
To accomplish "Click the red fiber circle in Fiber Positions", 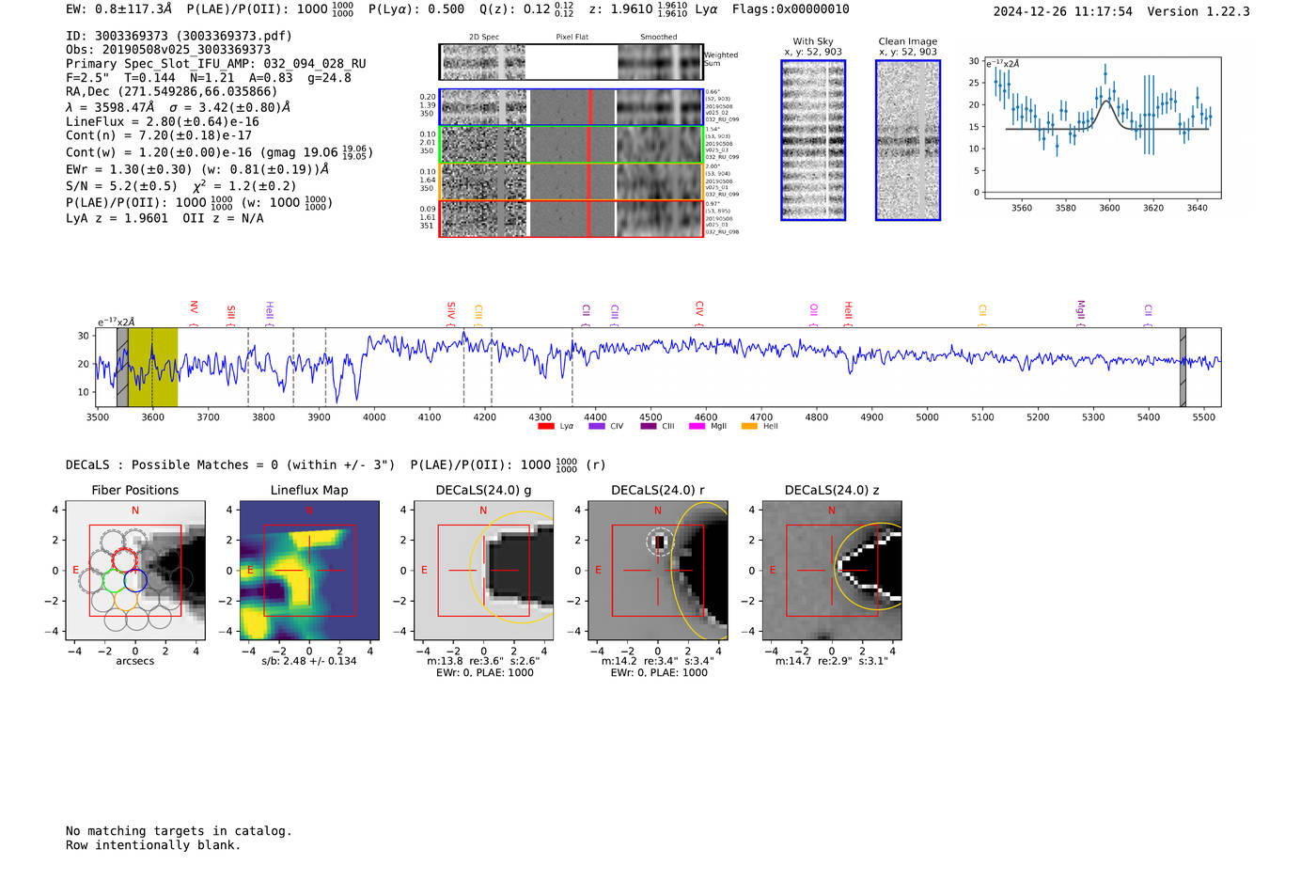I will pyautogui.click(x=125, y=560).
